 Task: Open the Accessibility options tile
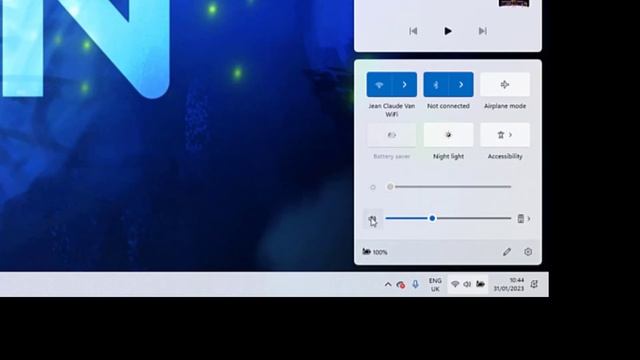point(505,135)
